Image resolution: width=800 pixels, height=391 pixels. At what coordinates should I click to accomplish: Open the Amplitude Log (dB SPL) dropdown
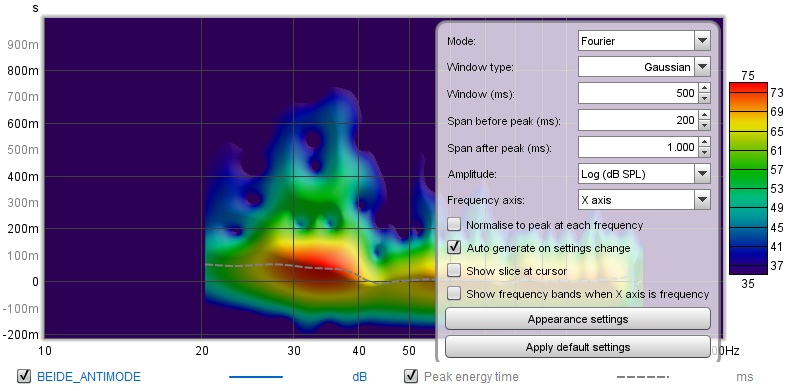tap(703, 174)
